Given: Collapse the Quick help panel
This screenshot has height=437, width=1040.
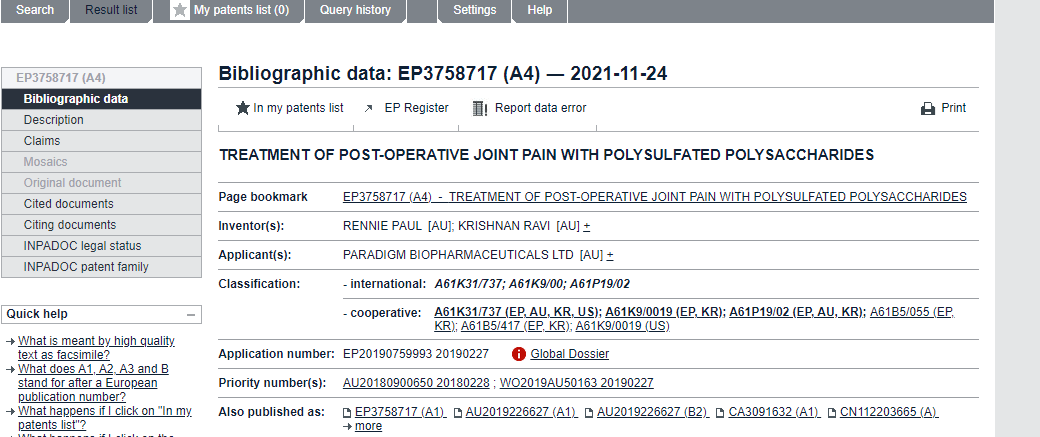Looking at the screenshot, I should pos(191,314).
